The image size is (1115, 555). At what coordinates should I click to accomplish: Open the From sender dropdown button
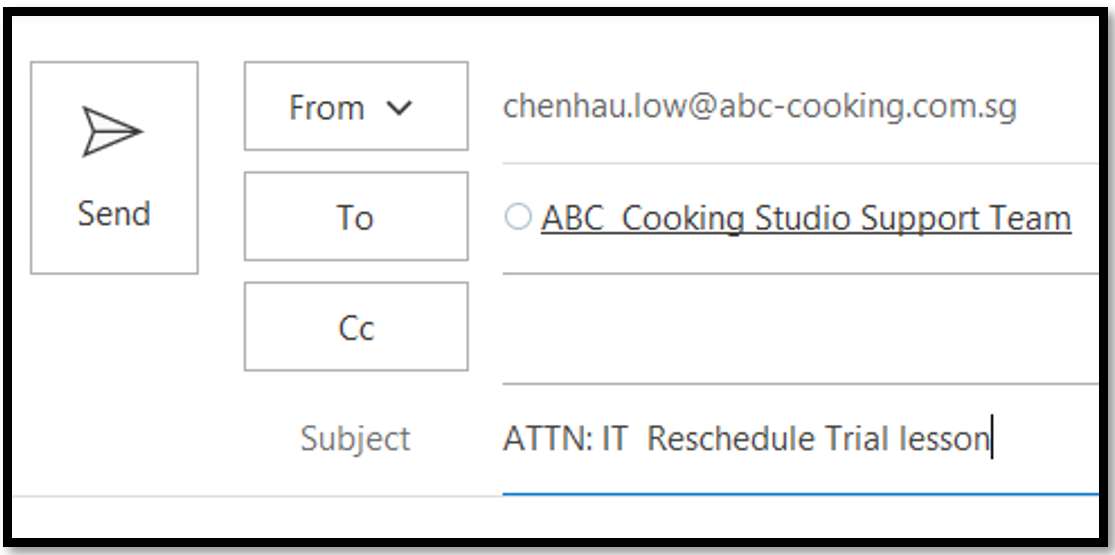point(356,106)
